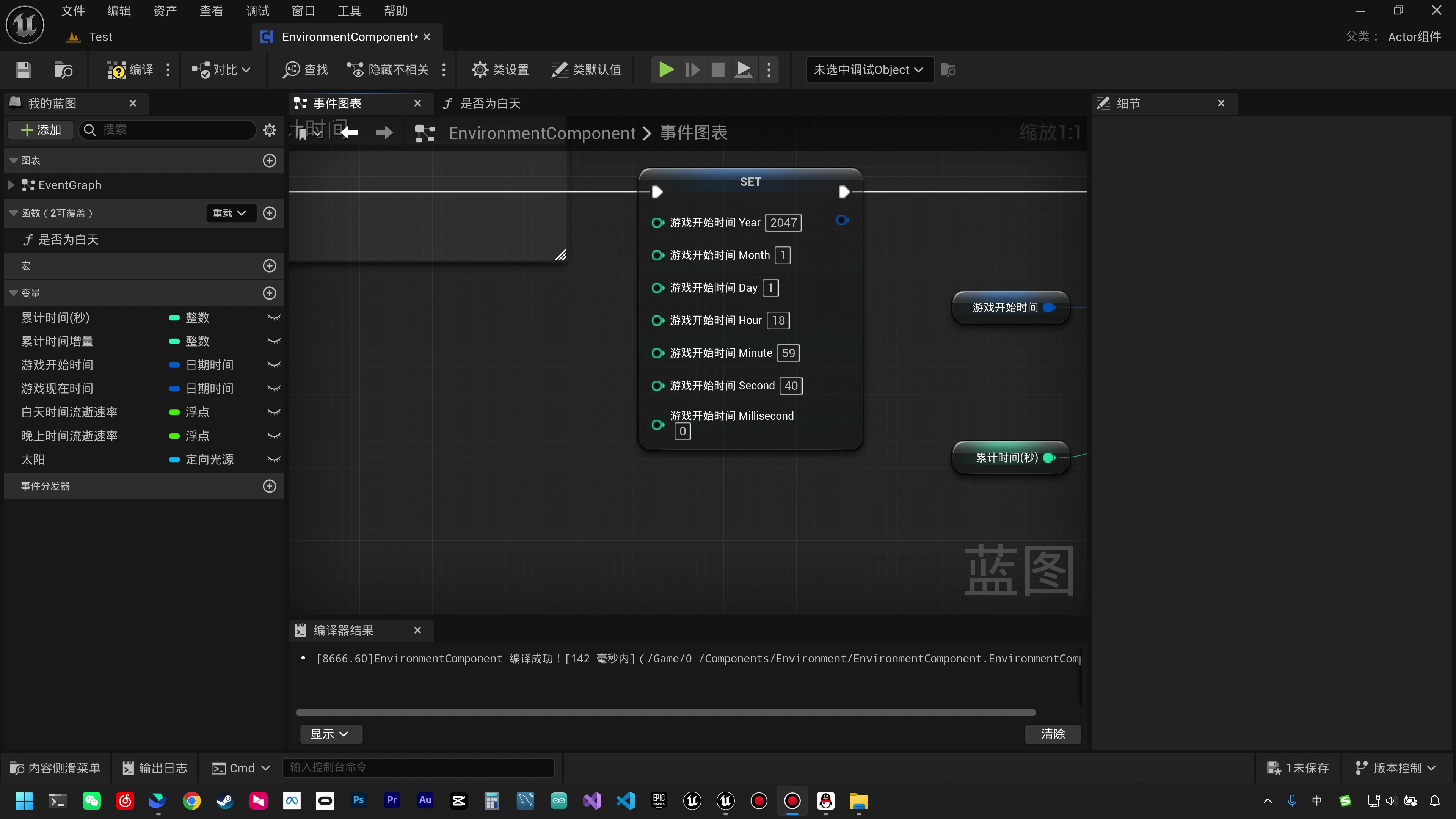Add a new macro with the 宏 plus icon
The width and height of the screenshot is (1456, 819).
point(270,266)
